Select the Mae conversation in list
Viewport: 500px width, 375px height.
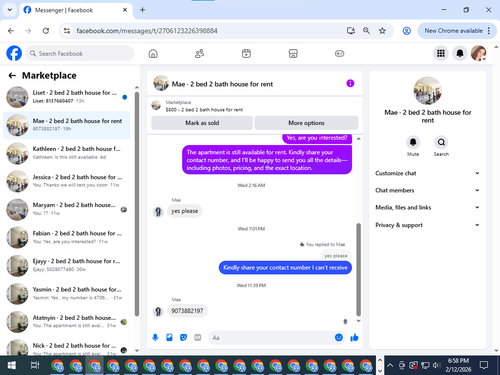tap(67, 125)
